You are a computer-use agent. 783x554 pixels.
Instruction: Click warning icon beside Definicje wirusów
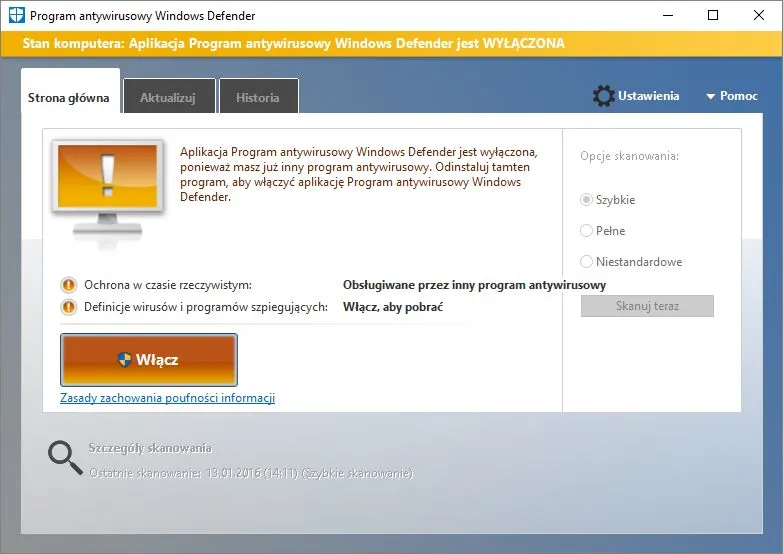(68, 307)
